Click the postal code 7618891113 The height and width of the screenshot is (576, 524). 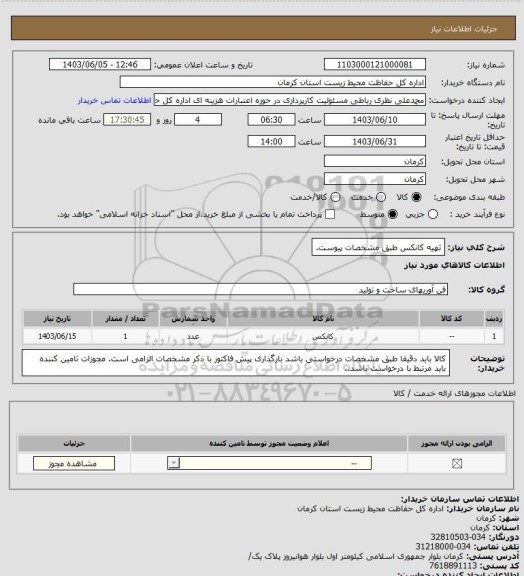pos(453,566)
